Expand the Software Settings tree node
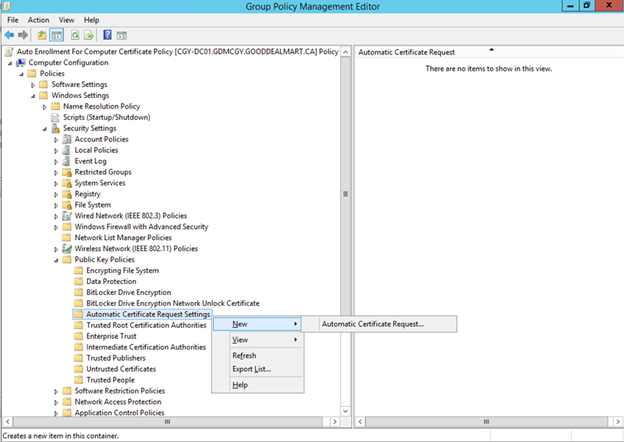Image resolution: width=624 pixels, height=442 pixels. [33, 84]
